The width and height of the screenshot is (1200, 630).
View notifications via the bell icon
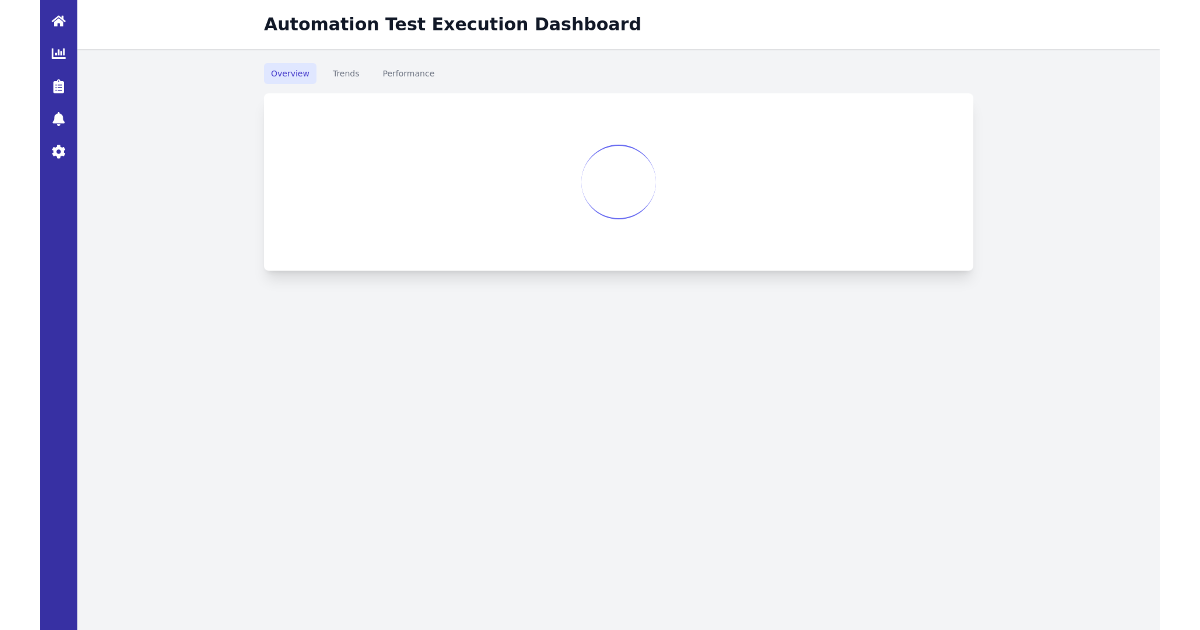click(58, 119)
